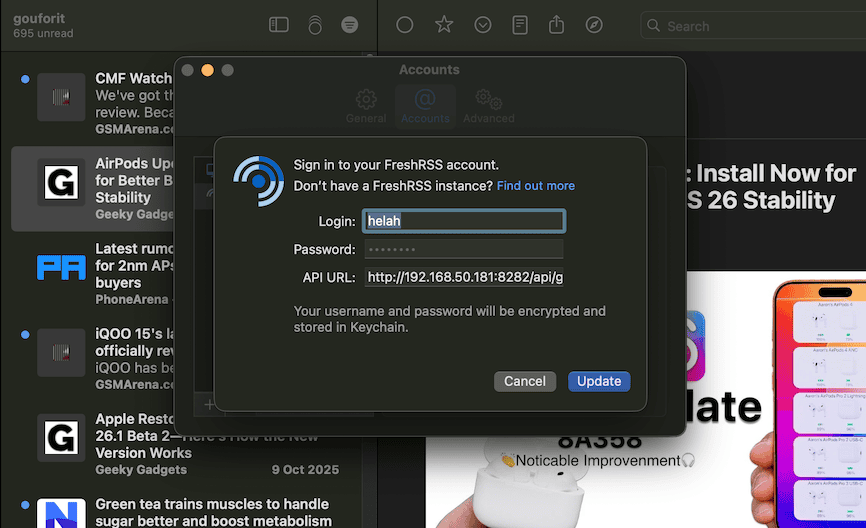Click the next unread down-arrow icon

[x=483, y=25]
